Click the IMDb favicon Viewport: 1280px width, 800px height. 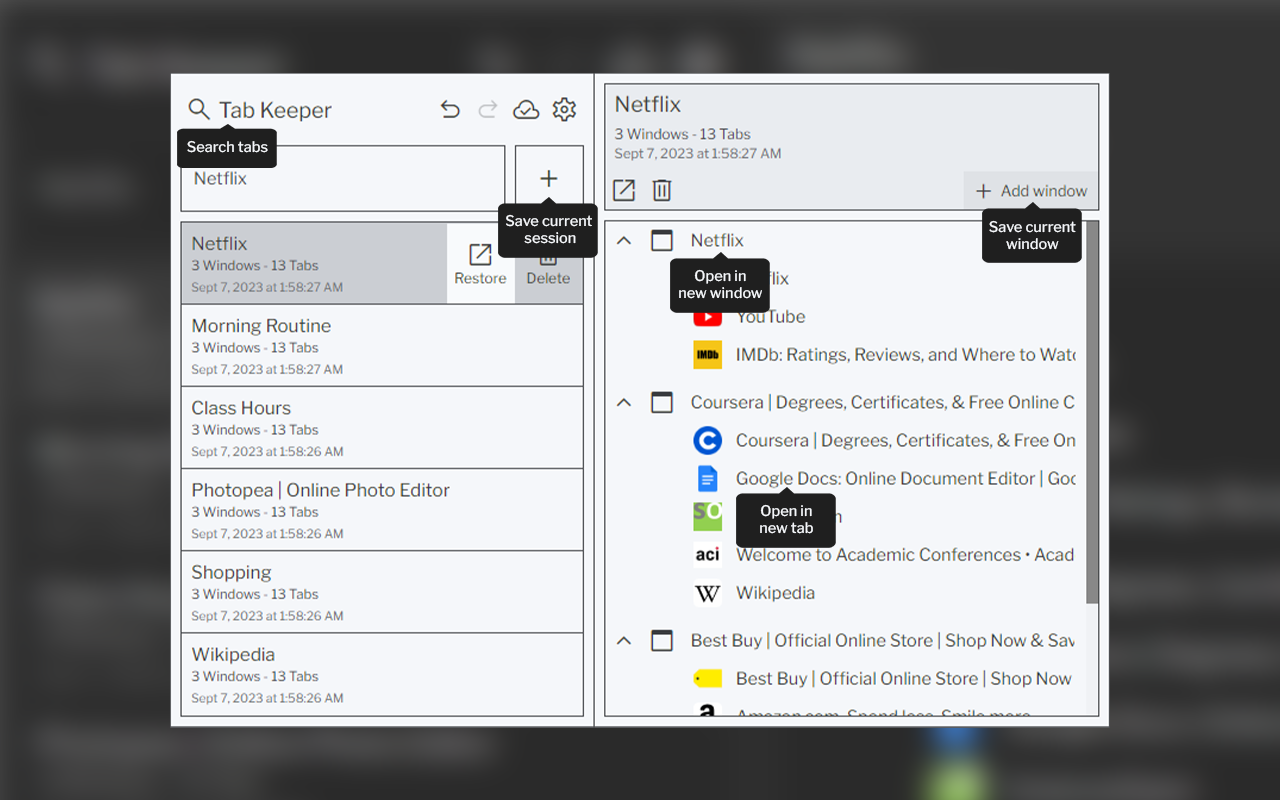pos(707,355)
